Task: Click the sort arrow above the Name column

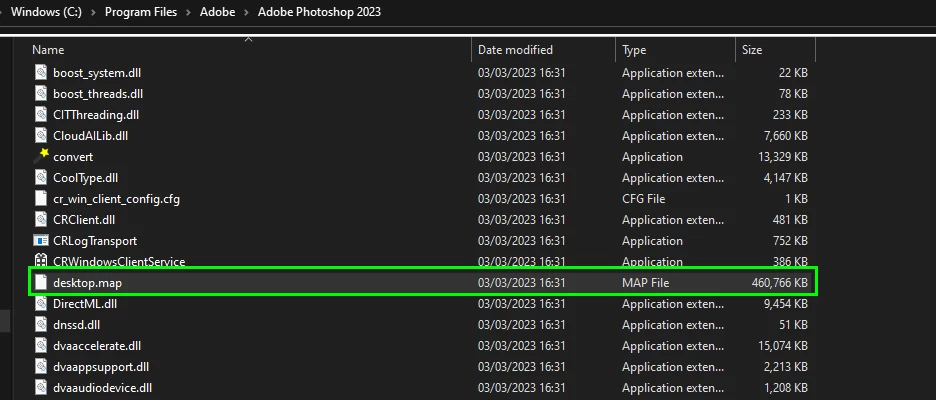Action: coord(249,39)
